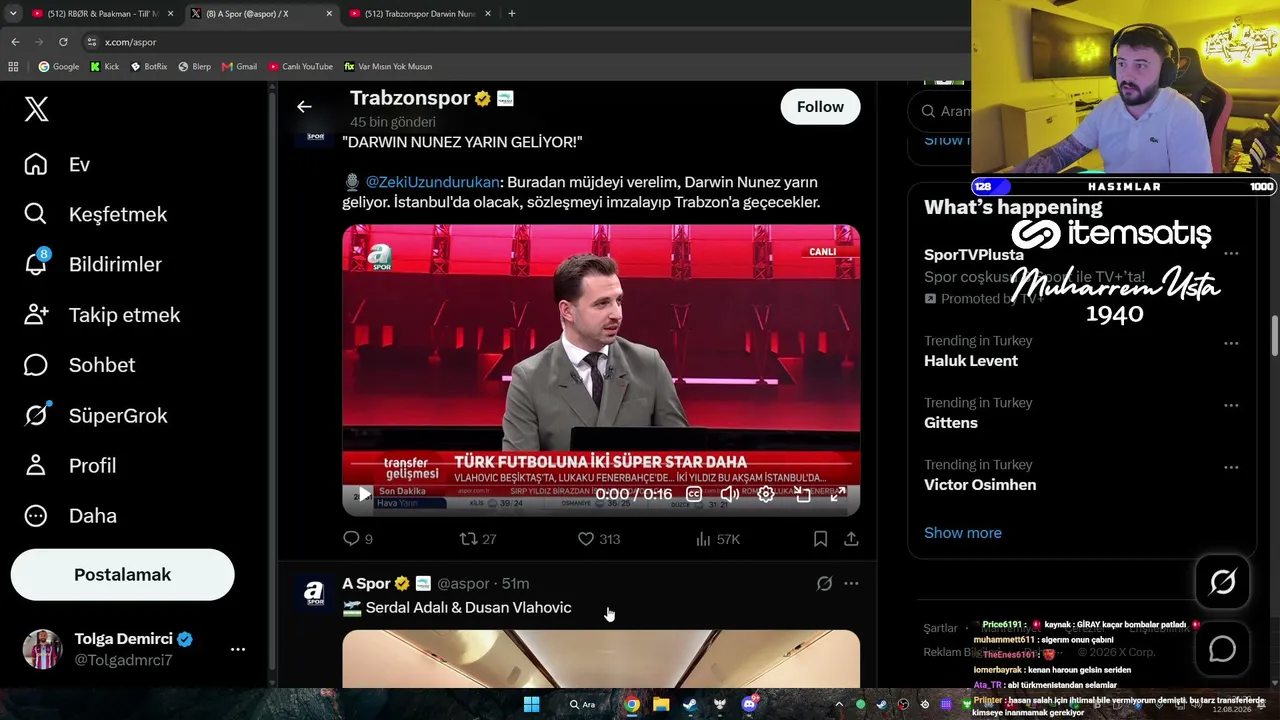This screenshot has width=1280, height=720.
Task: Show more trending topics
Action: tap(963, 533)
